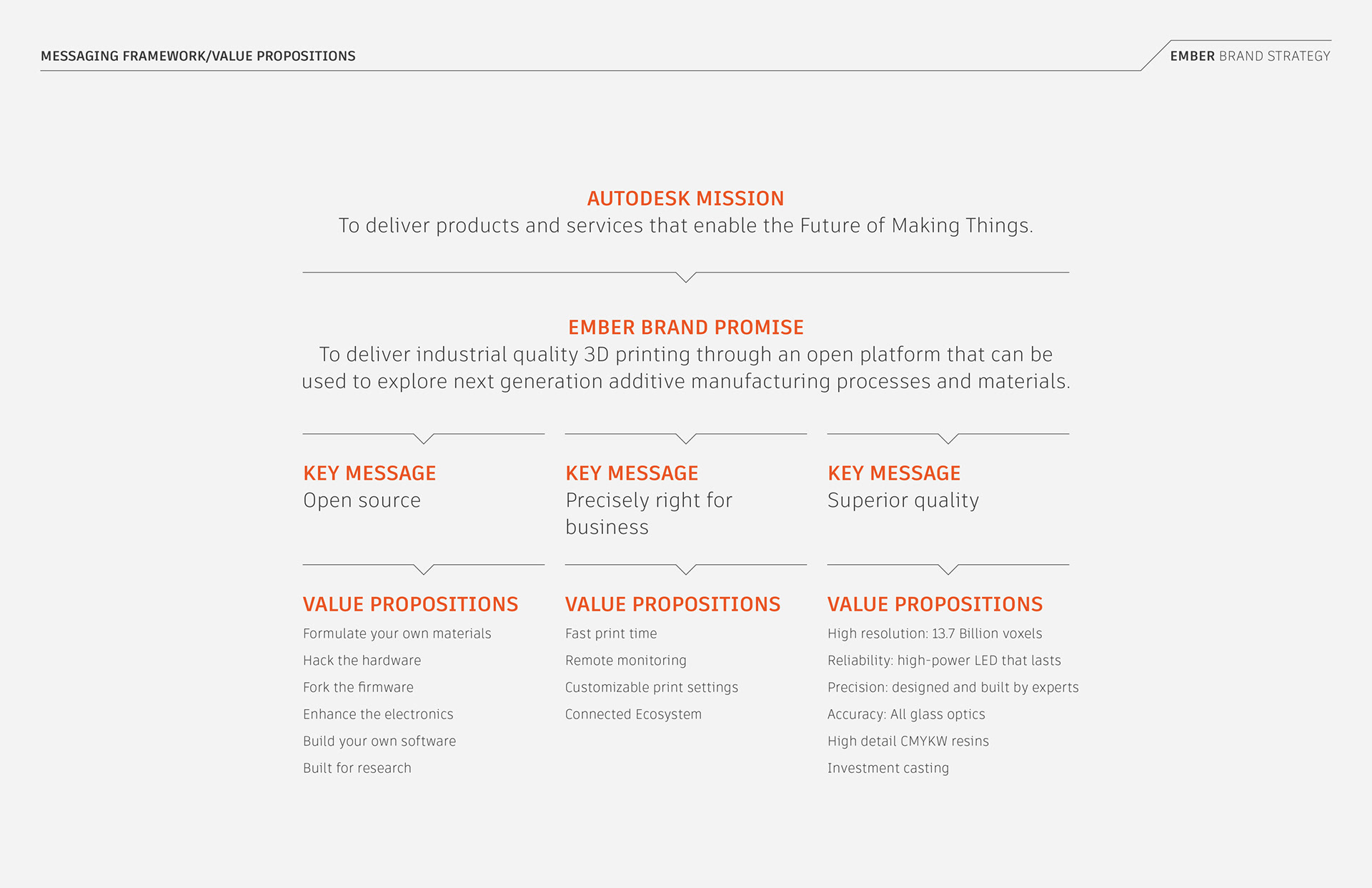Click the chevron above Precisely right for business
1372x888 pixels.
pos(685,438)
